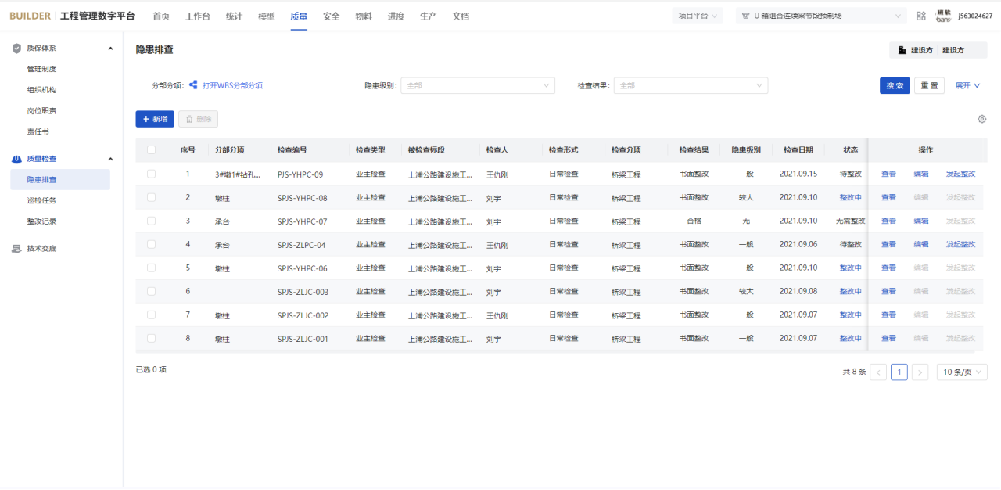Check the row with SPJS-ZLJC-002
1001x490 pixels.
coord(151,315)
